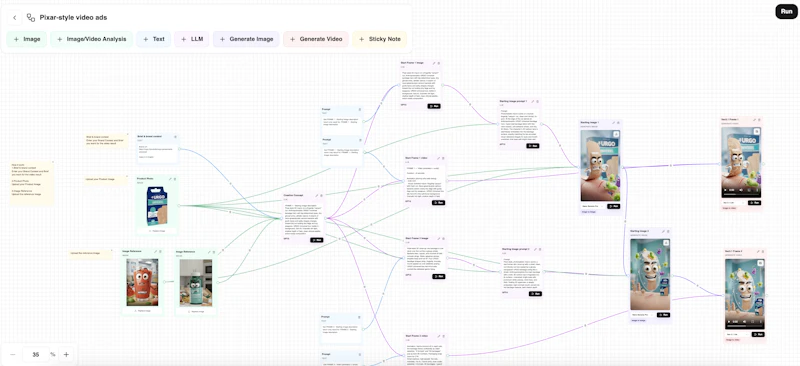800x366 pixels.
Task: Run the Starting image prompt 1 node
Action: click(533, 146)
